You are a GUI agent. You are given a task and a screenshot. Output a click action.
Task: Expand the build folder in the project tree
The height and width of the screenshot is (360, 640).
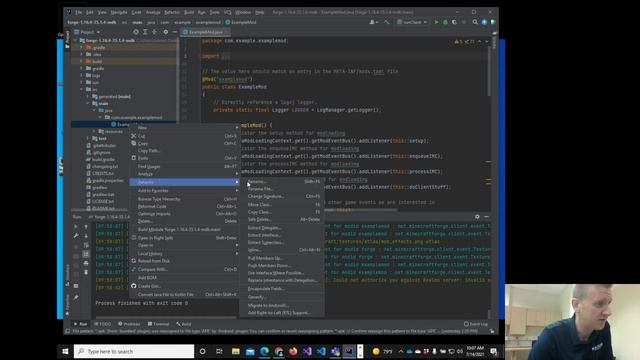(x=82, y=62)
